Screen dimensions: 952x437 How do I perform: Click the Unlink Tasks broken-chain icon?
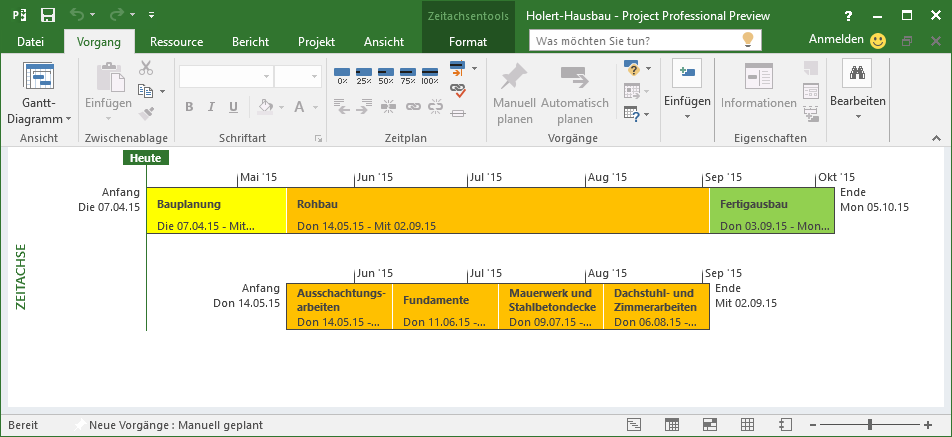point(435,107)
